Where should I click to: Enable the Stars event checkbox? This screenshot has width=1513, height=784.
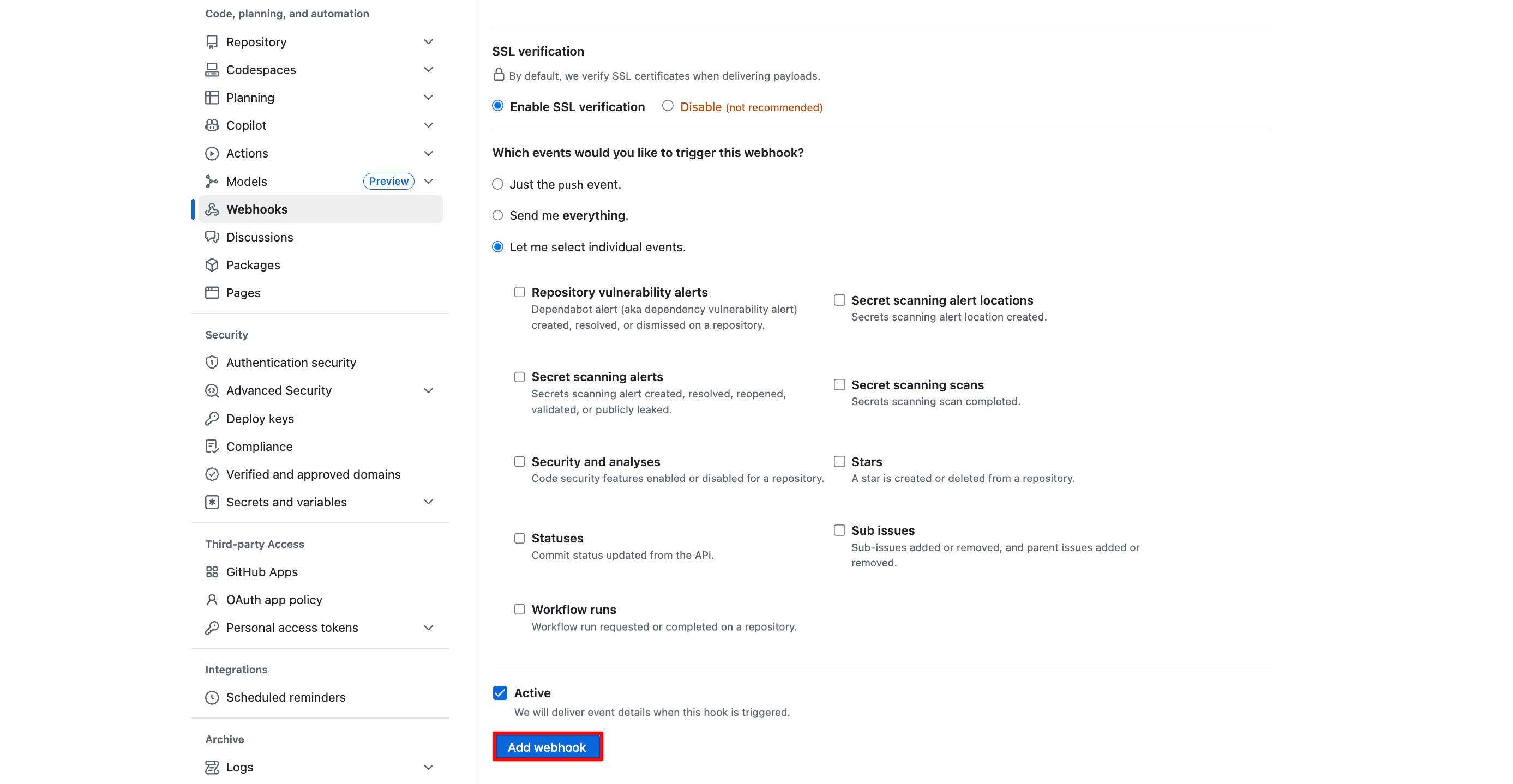[x=839, y=462]
